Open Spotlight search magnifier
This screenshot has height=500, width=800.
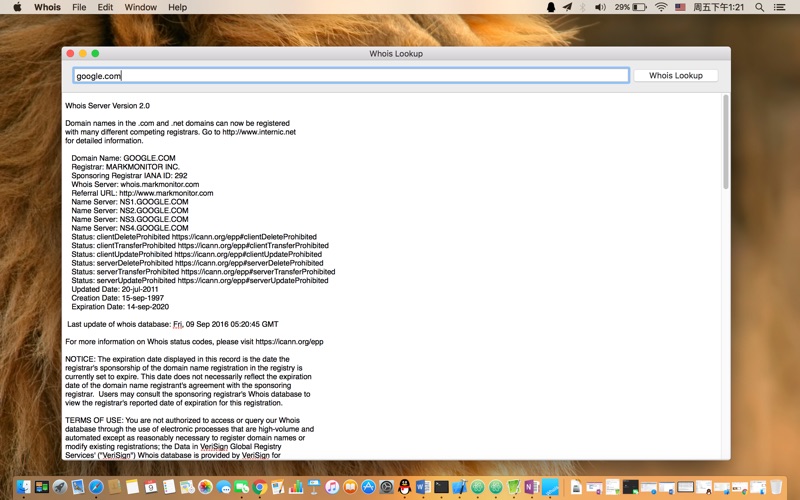[760, 7]
